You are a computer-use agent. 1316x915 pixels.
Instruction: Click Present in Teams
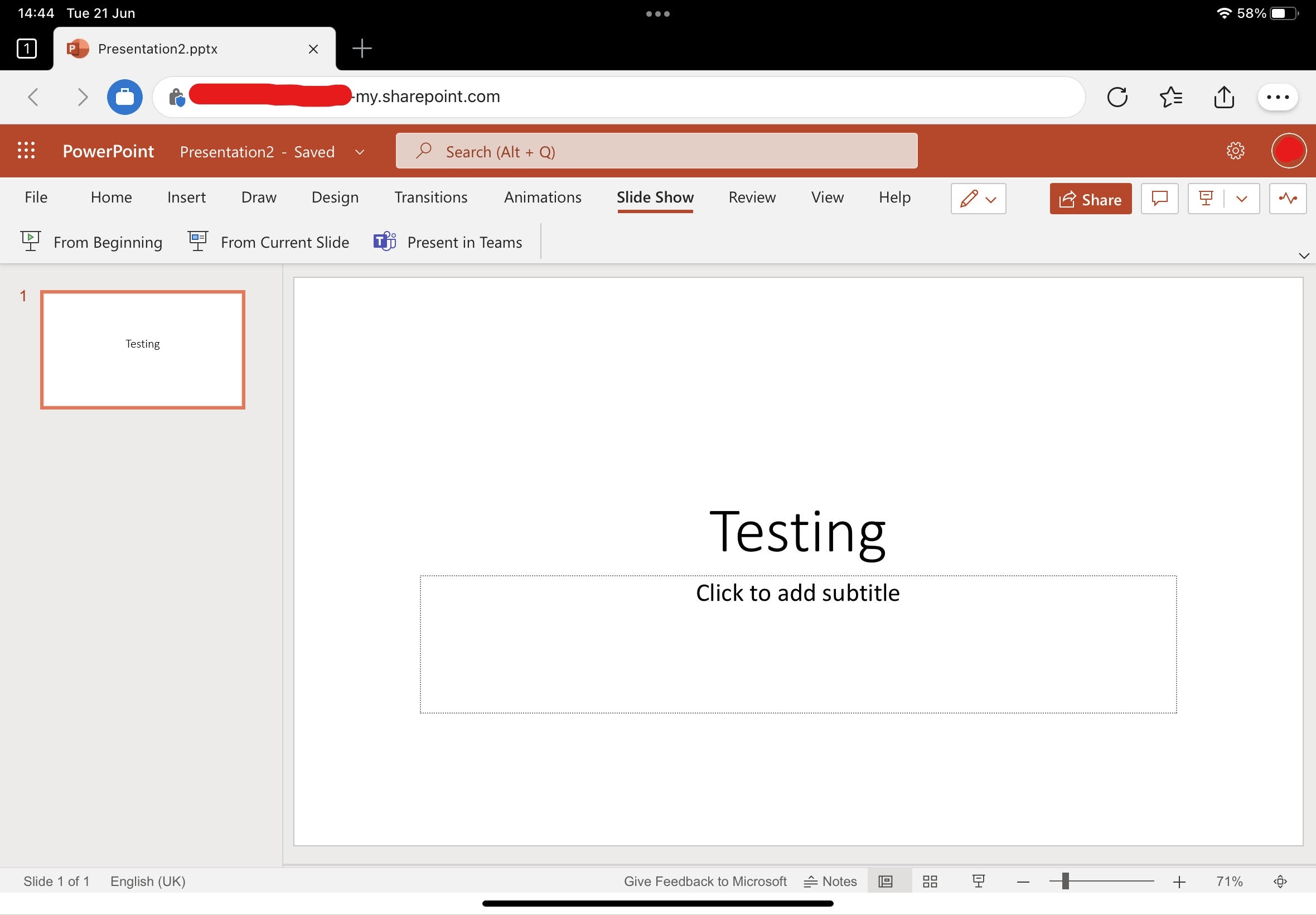point(448,243)
